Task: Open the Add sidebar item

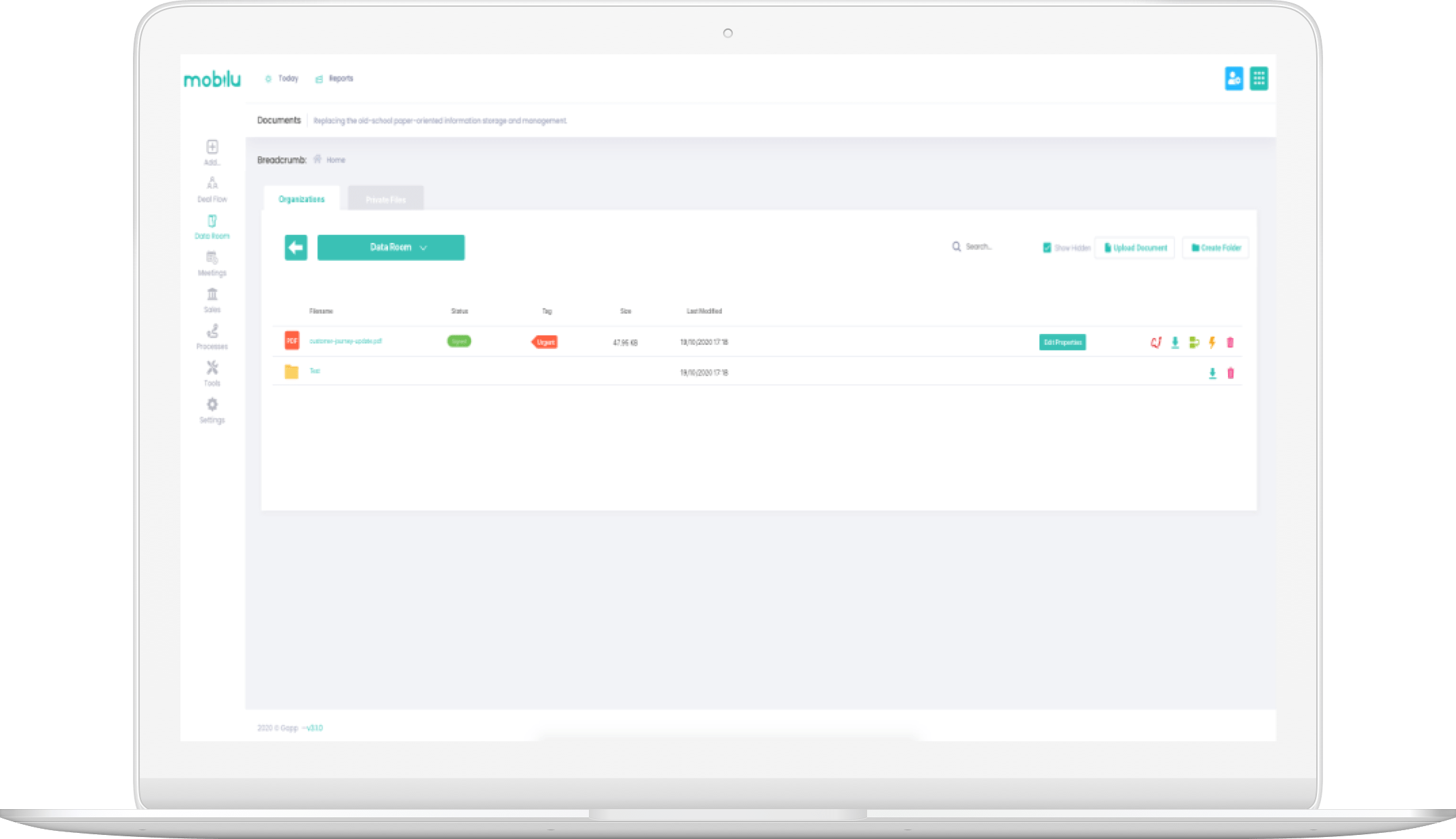Action: (x=212, y=152)
